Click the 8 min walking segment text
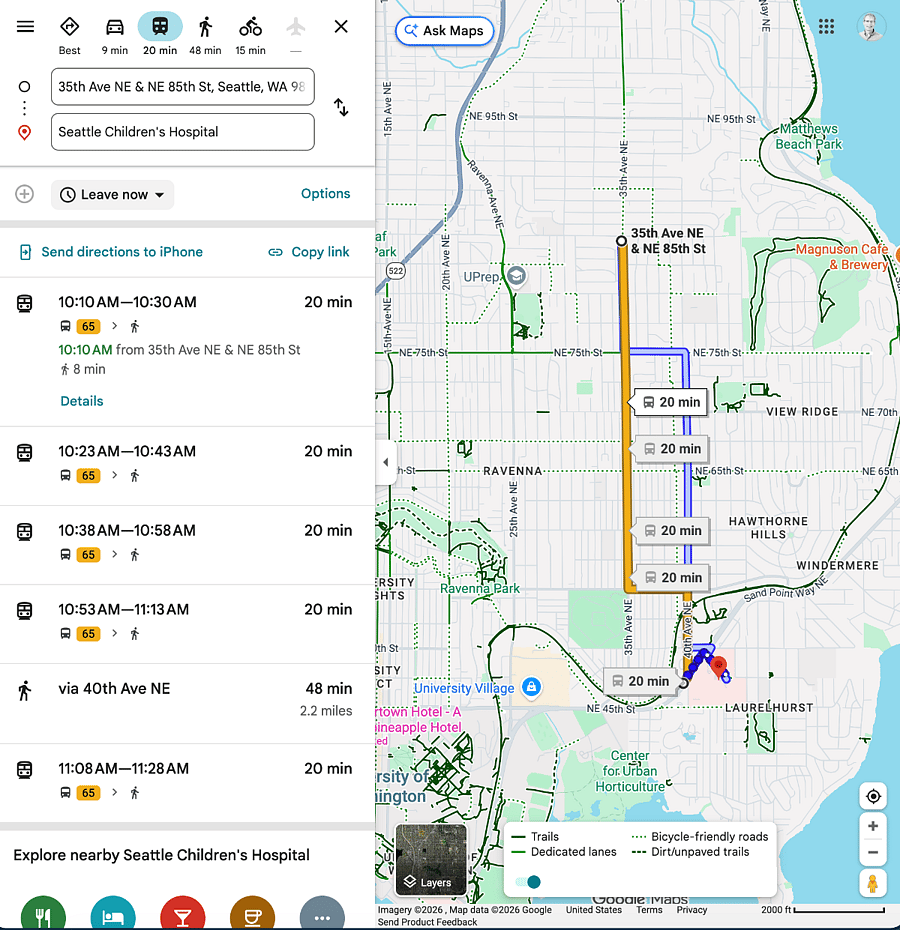Image resolution: width=900 pixels, height=930 pixels. coord(84,370)
